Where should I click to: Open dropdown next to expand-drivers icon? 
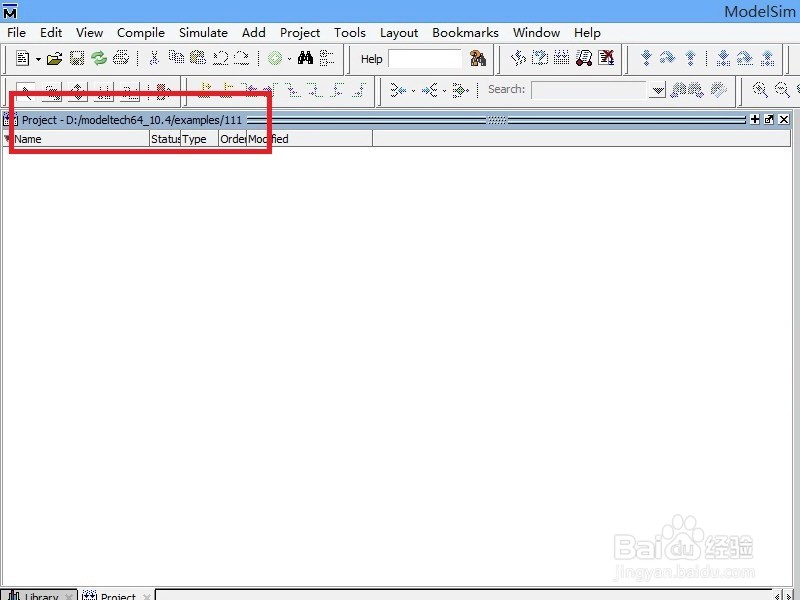(413, 91)
